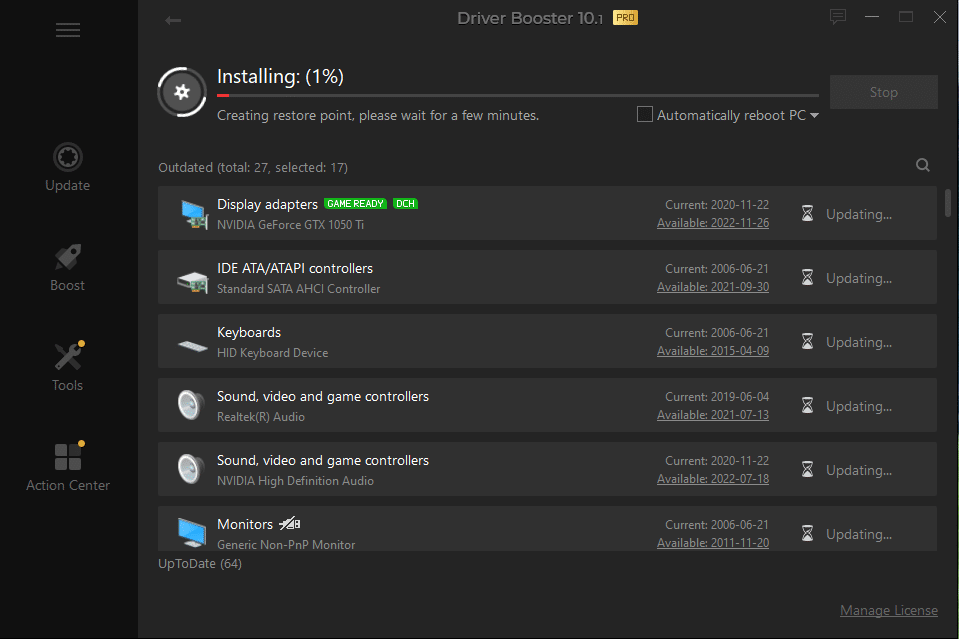This screenshot has height=639, width=959.
Task: Click Updating... status in Keyboards row
Action: click(x=859, y=342)
